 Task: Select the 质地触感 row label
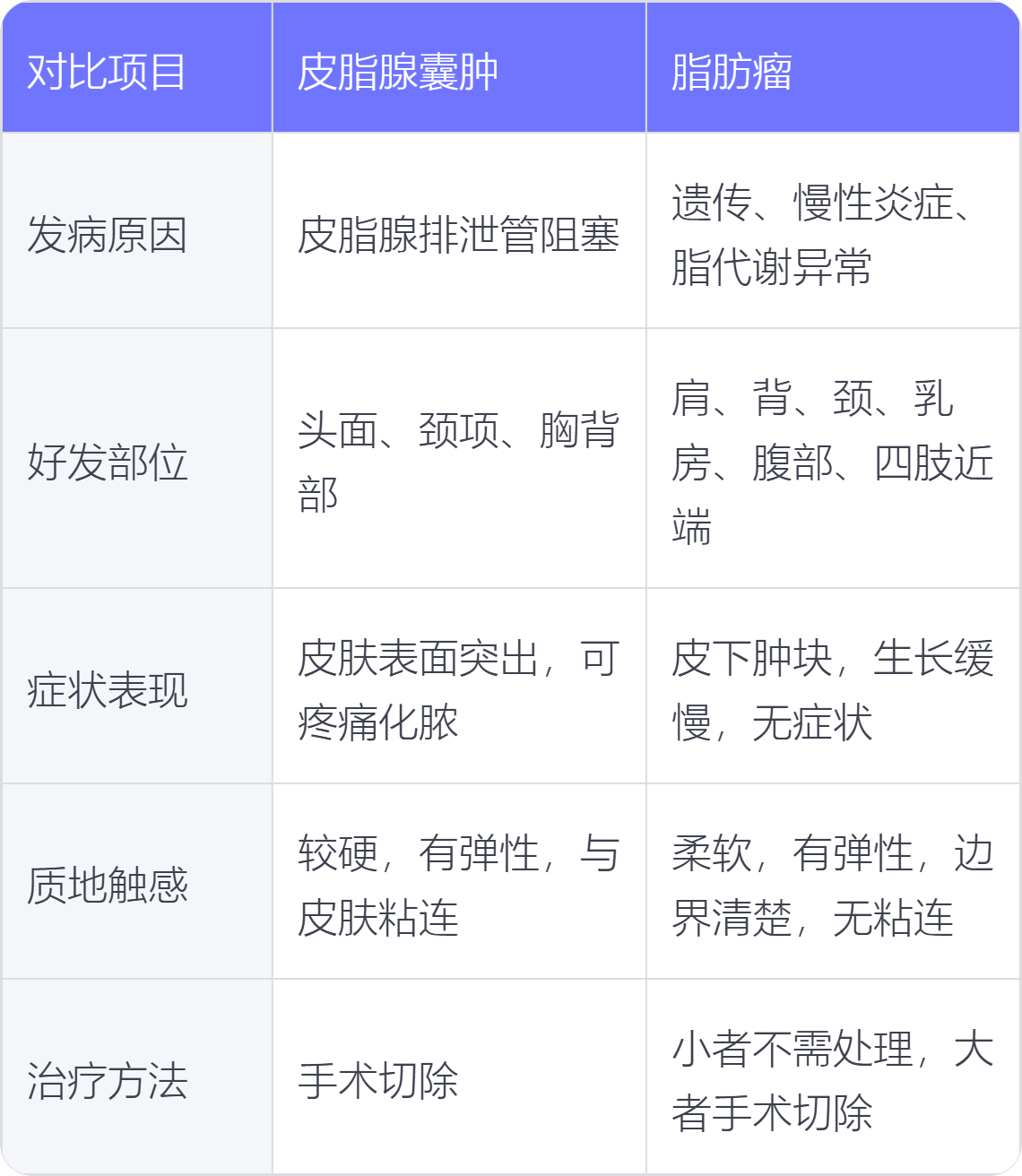[x=107, y=886]
